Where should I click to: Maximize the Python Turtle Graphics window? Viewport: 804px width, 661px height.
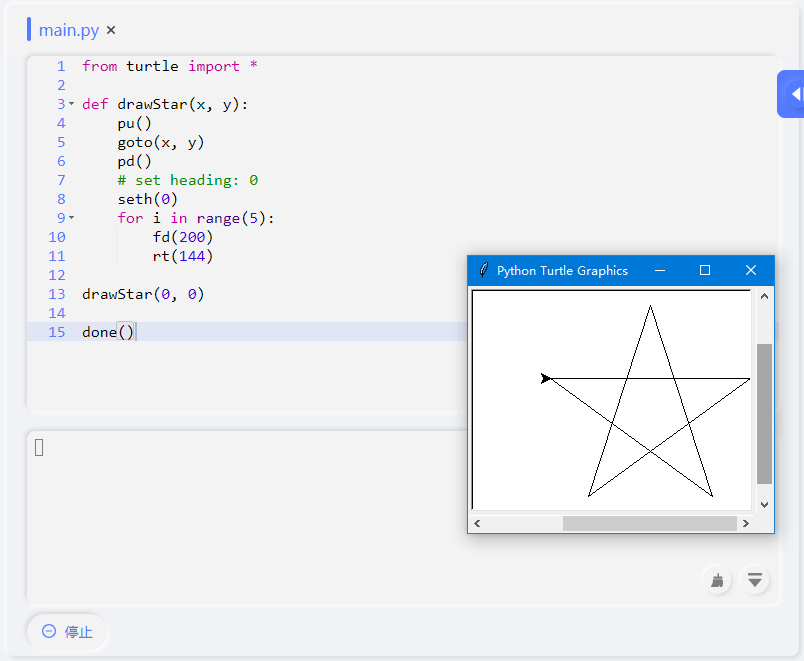pyautogui.click(x=705, y=270)
